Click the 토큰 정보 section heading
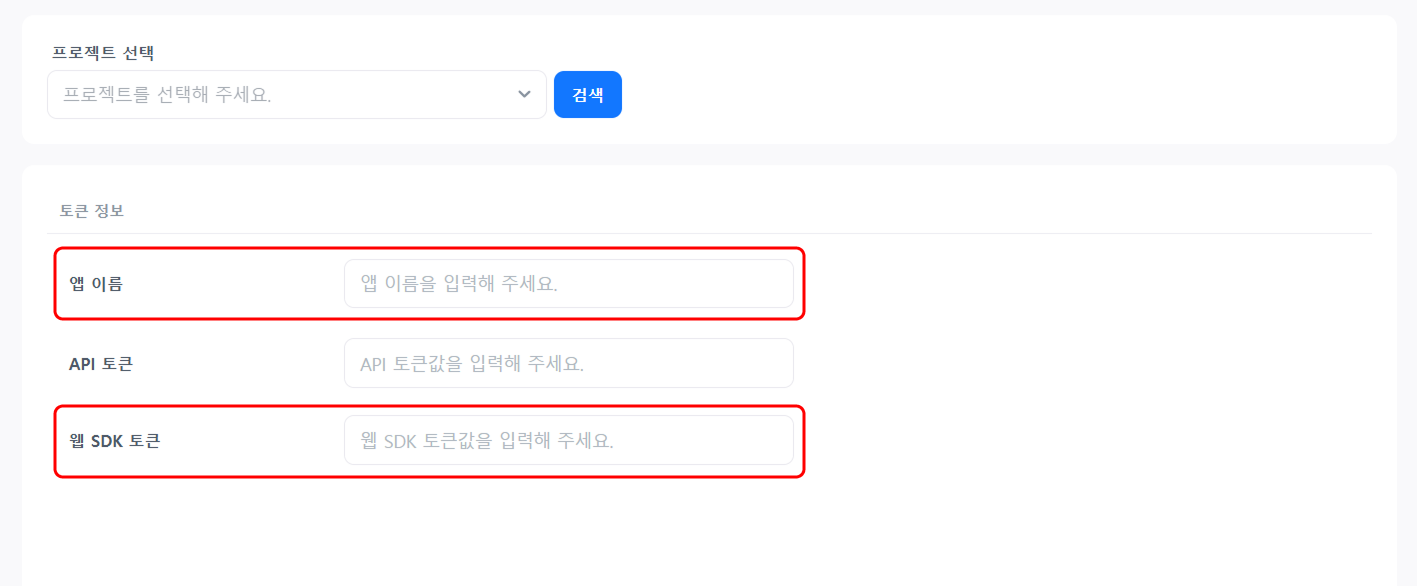The height and width of the screenshot is (586, 1417). pyautogui.click(x=92, y=211)
